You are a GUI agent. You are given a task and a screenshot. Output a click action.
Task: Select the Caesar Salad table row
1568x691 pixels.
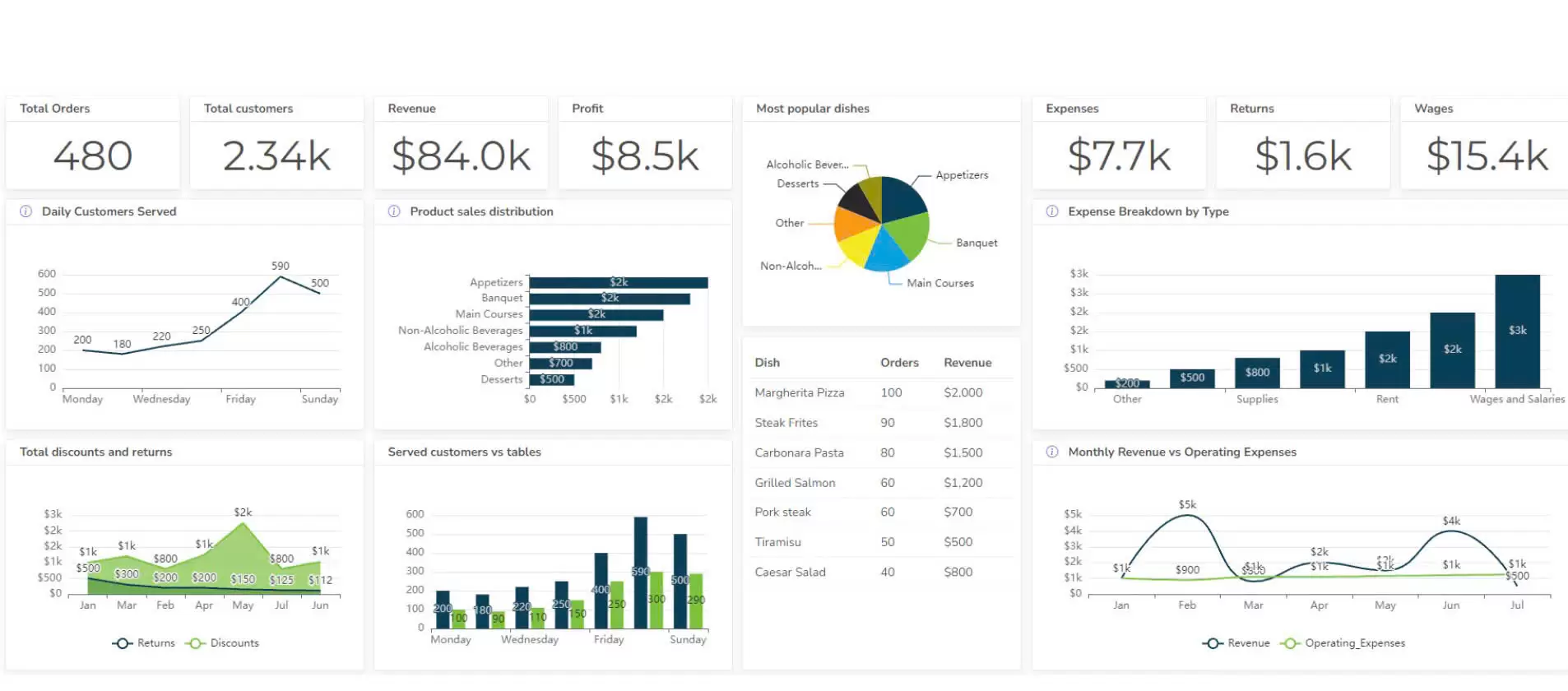tap(882, 573)
